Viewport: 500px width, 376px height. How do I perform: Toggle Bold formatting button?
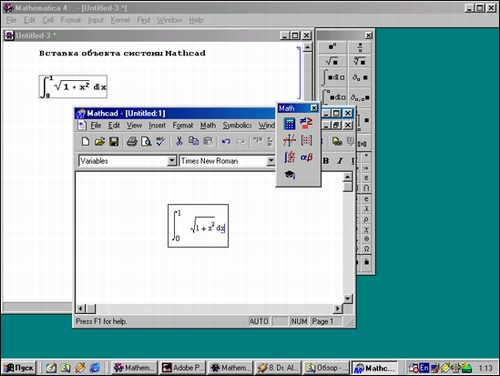pos(326,161)
